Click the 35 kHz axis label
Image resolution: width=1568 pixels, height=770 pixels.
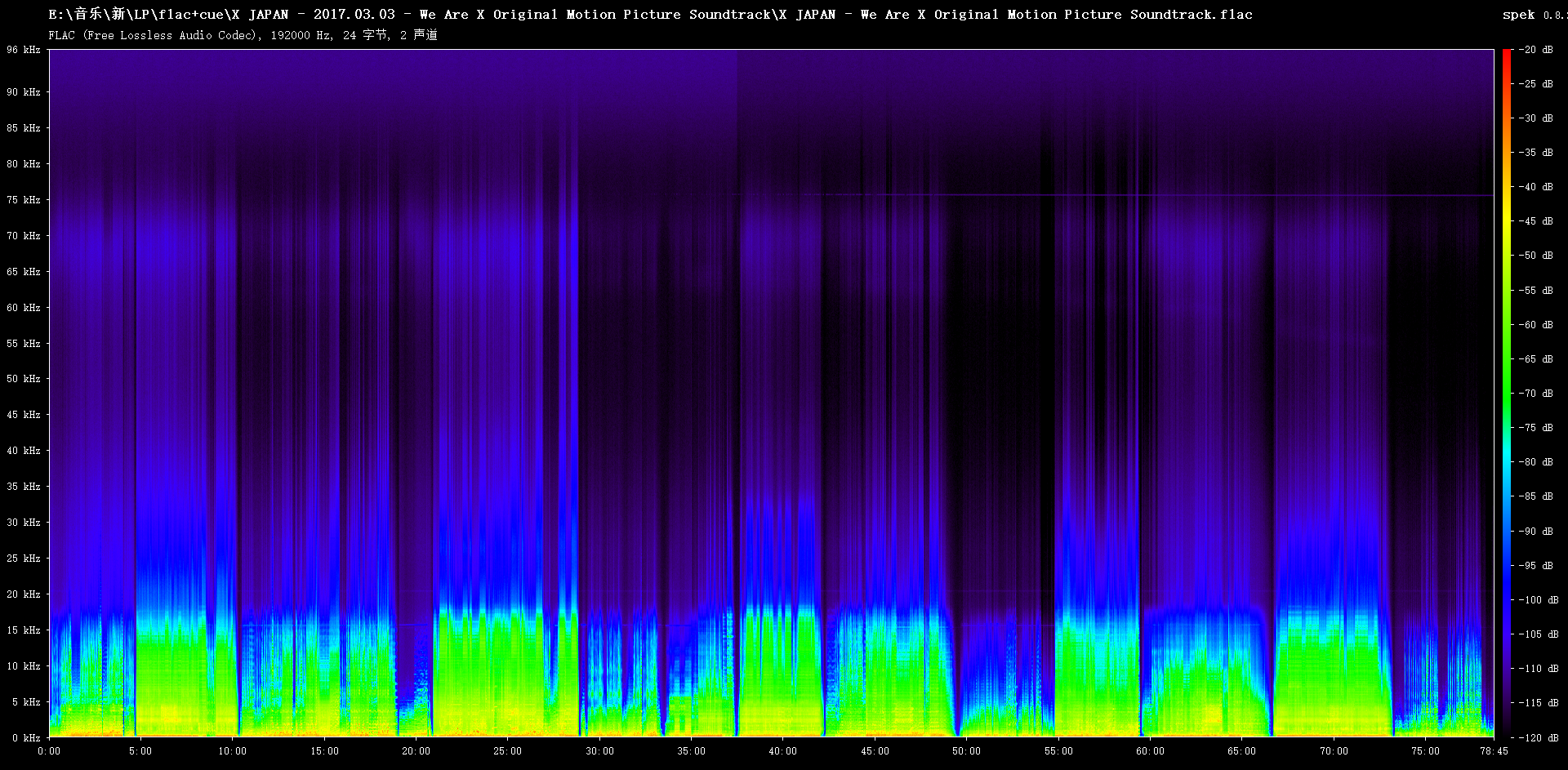tap(24, 487)
